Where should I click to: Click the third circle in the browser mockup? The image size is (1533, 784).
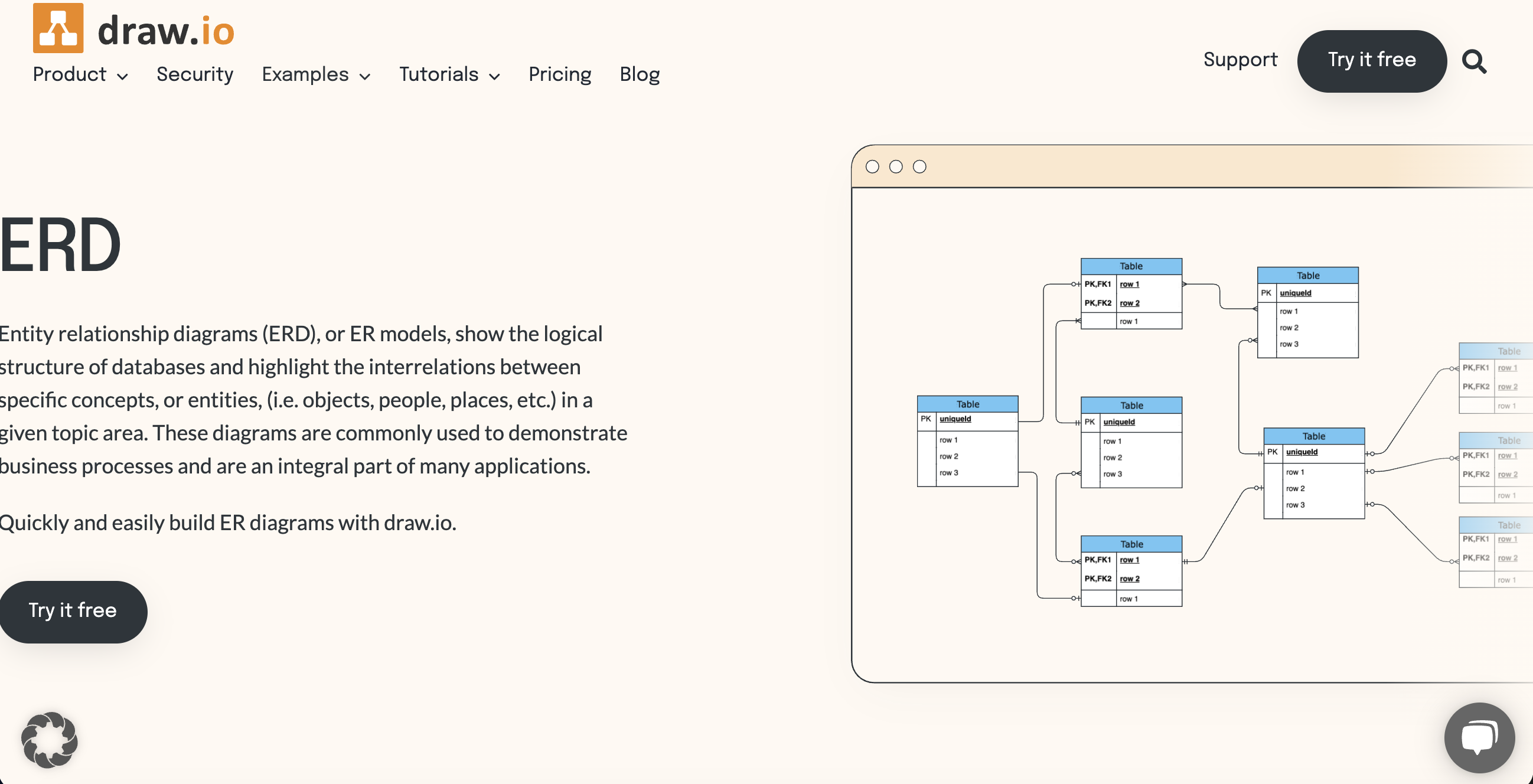point(919,166)
